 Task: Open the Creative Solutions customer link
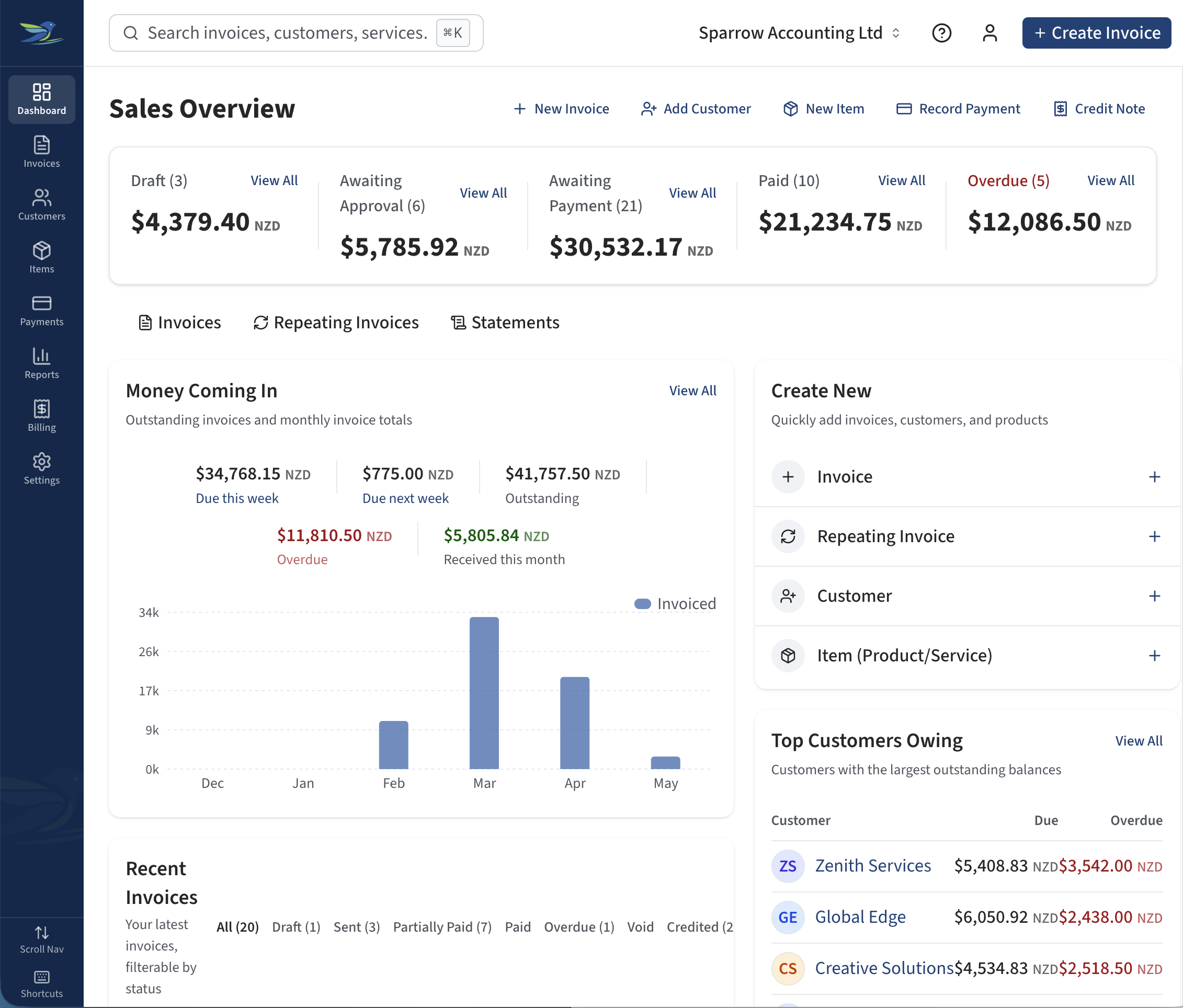(884, 968)
